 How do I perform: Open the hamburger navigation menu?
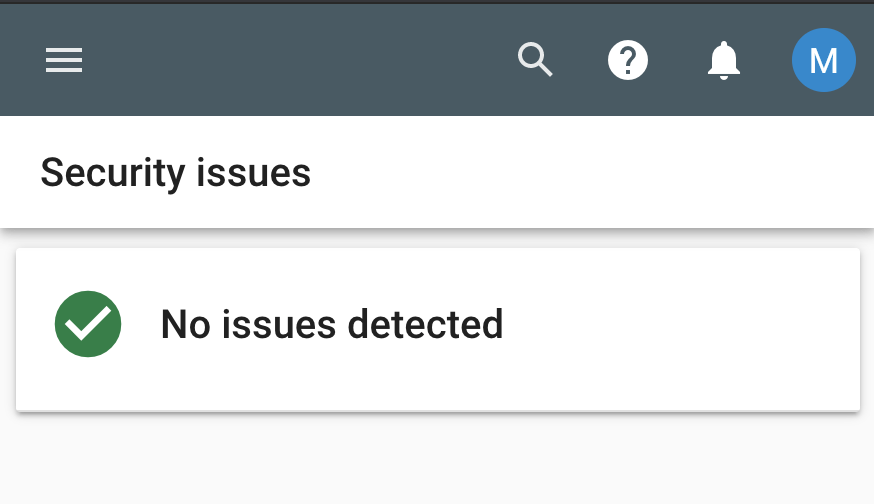pyautogui.click(x=64, y=61)
